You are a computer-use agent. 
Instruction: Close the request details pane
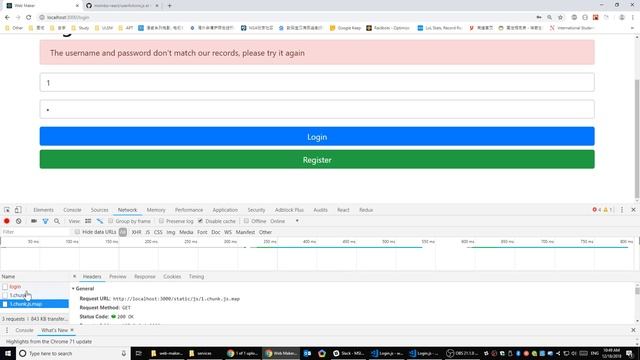(x=74, y=276)
